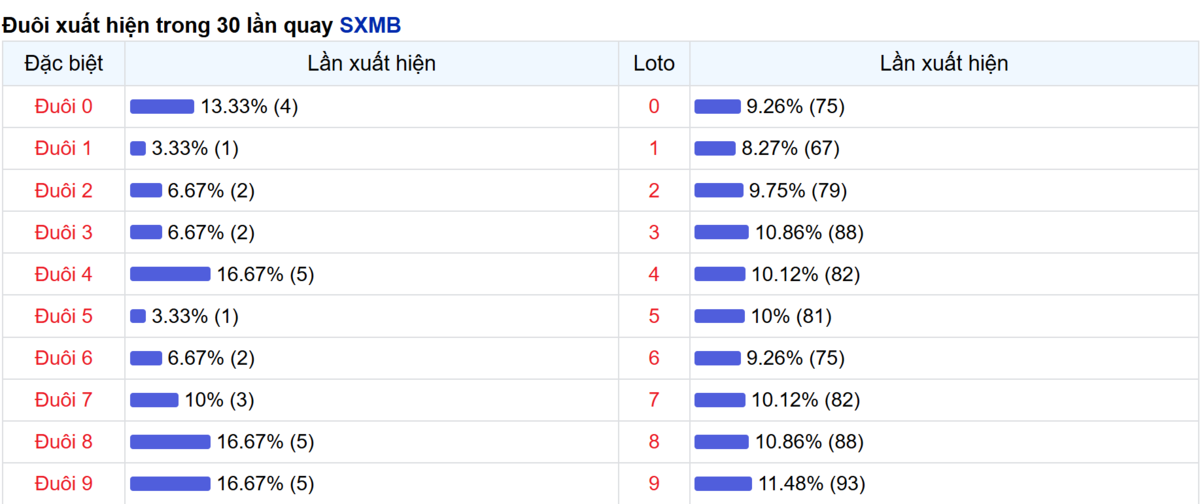
Task: Click the Loto number 0 cell
Action: point(654,106)
